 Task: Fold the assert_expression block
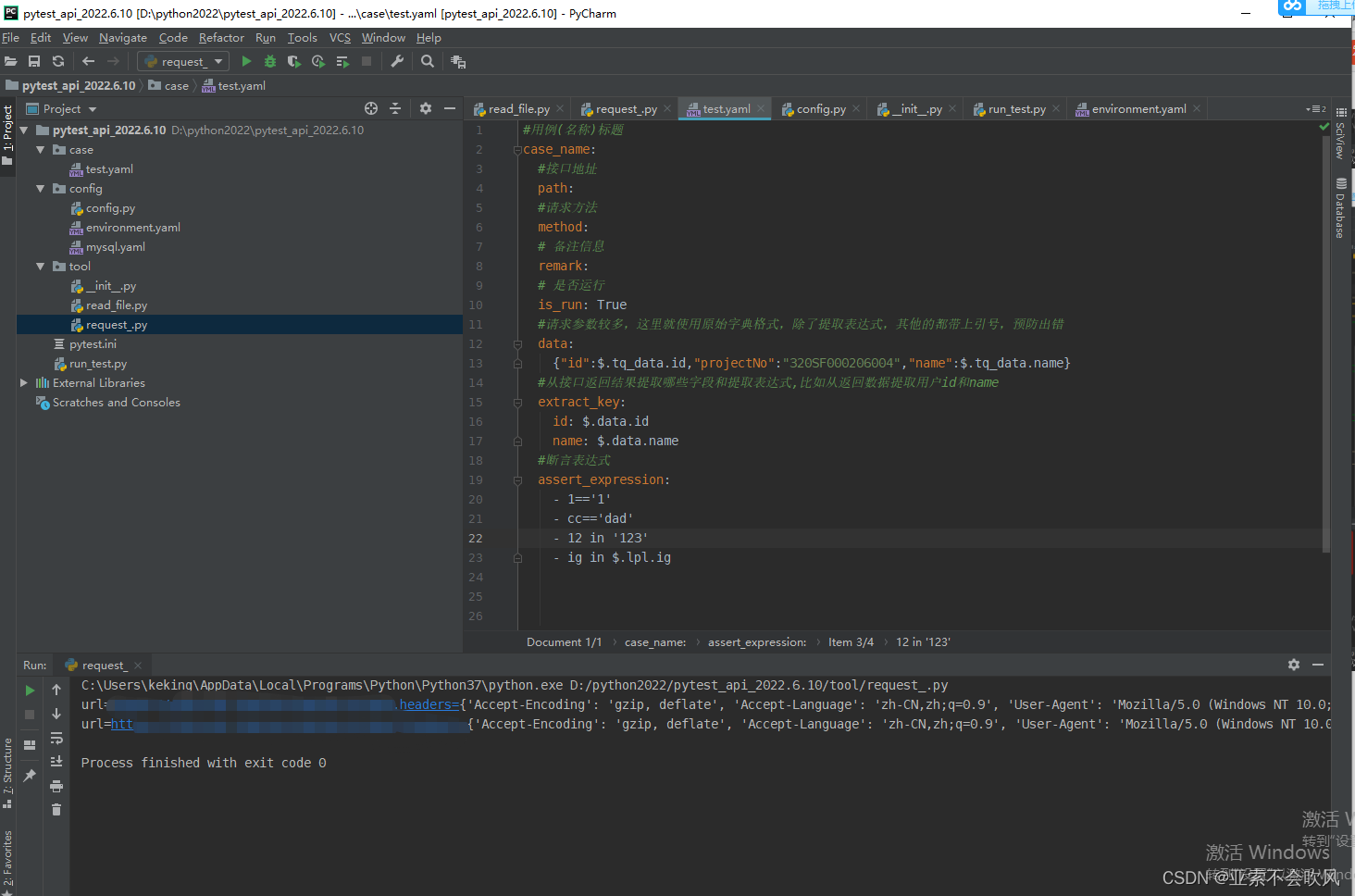(x=518, y=480)
